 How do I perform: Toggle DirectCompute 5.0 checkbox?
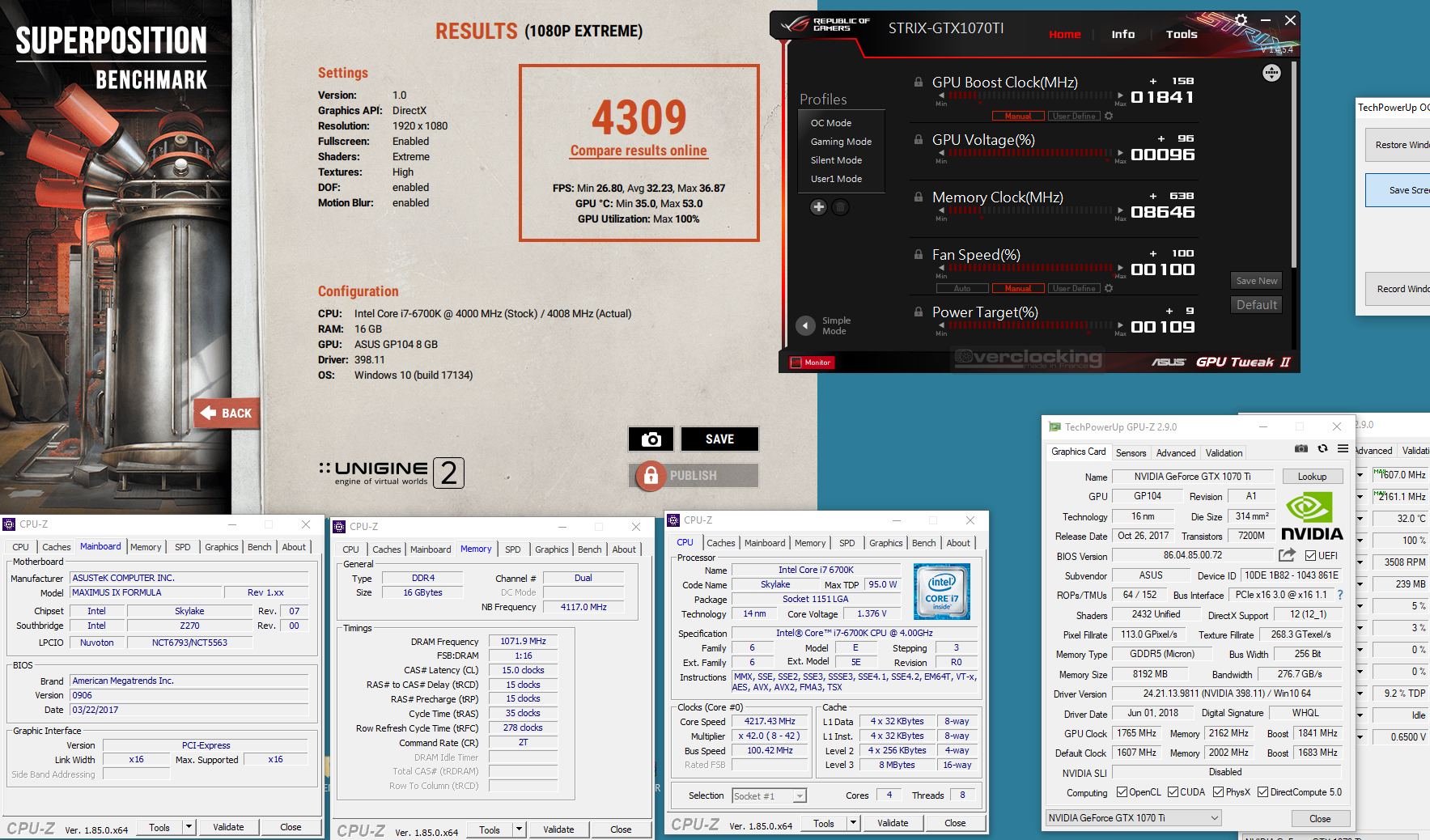(x=1262, y=792)
